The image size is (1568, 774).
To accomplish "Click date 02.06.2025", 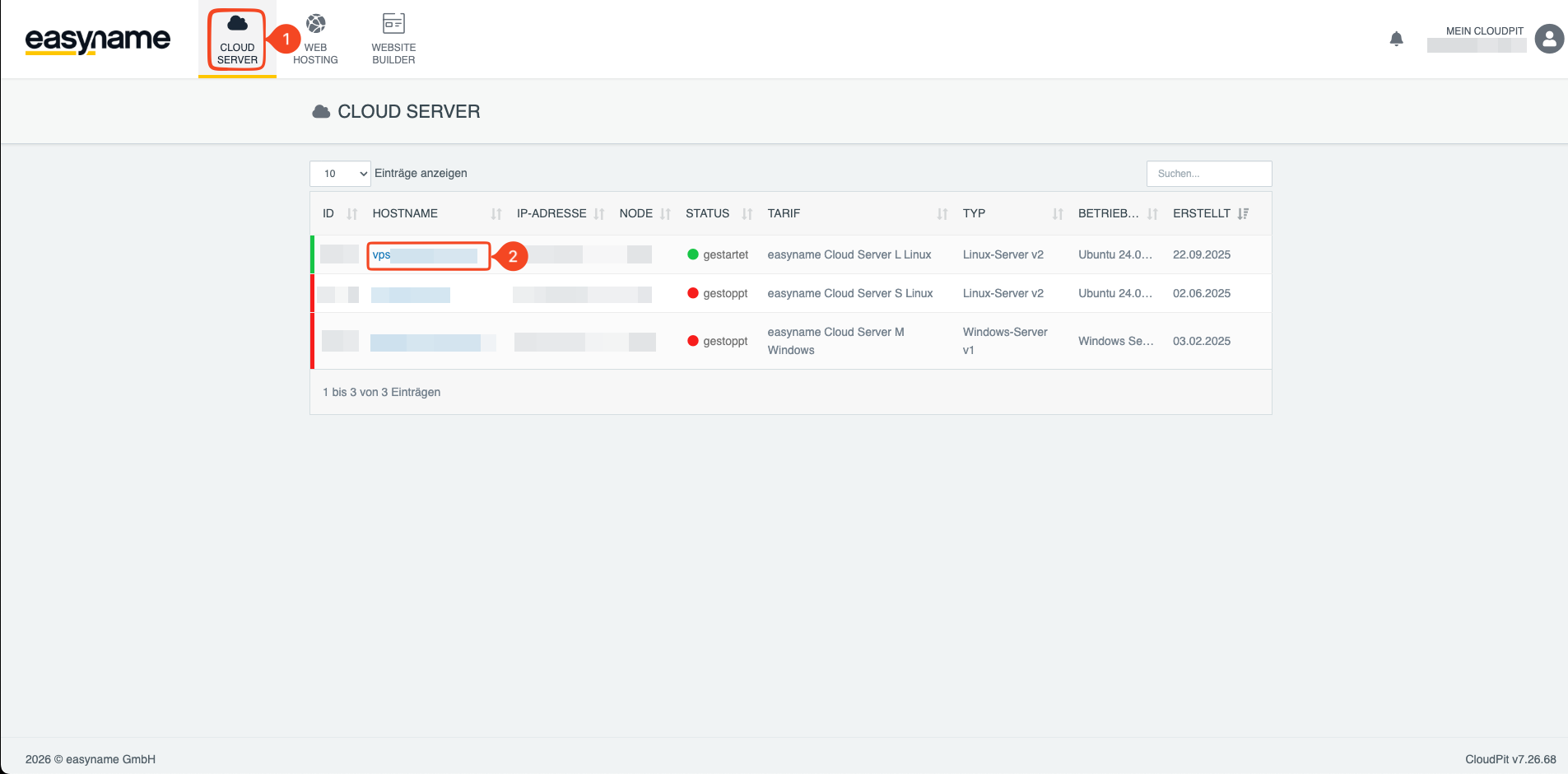I will tap(1201, 293).
